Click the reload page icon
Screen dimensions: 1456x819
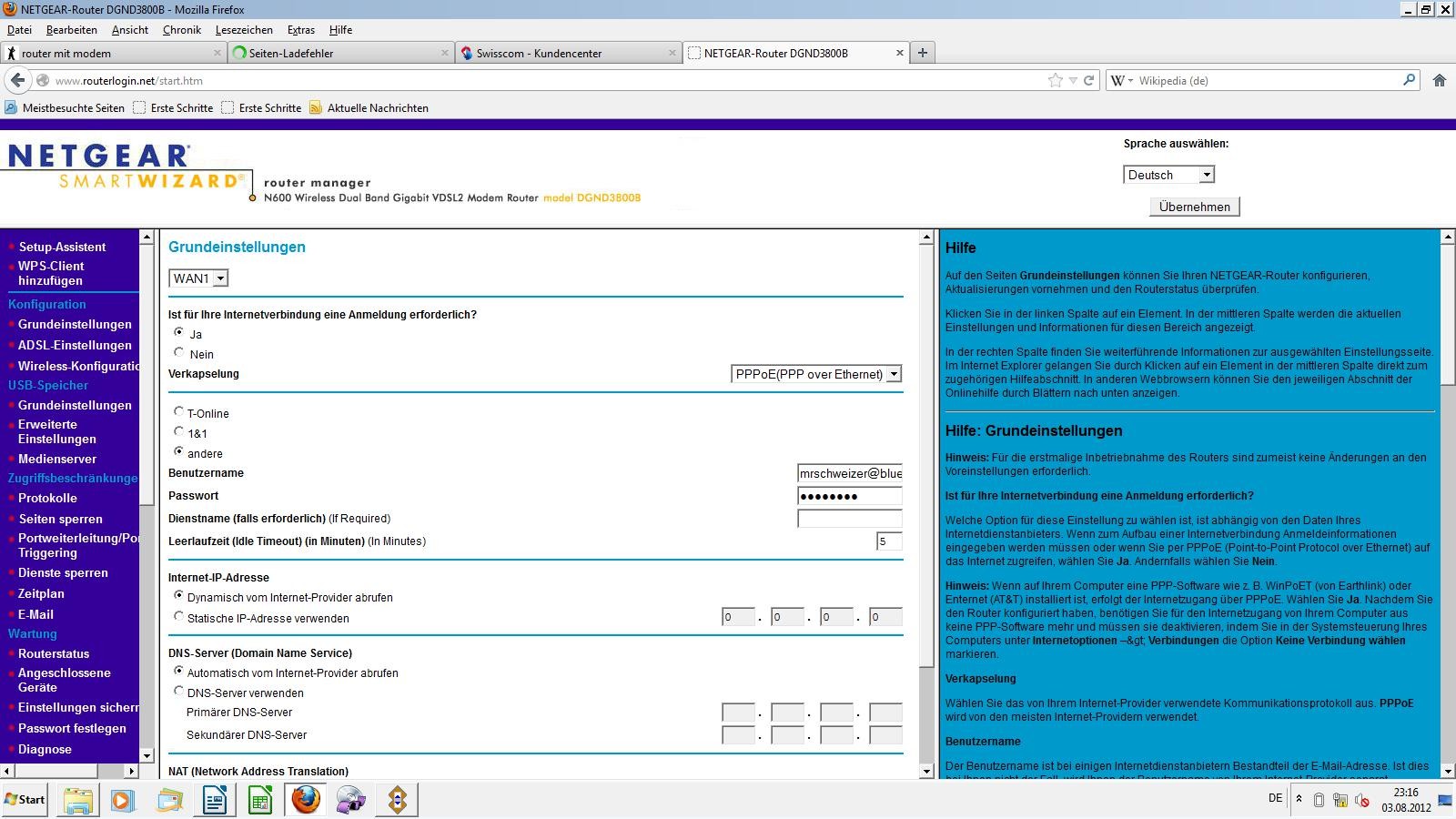point(1088,80)
